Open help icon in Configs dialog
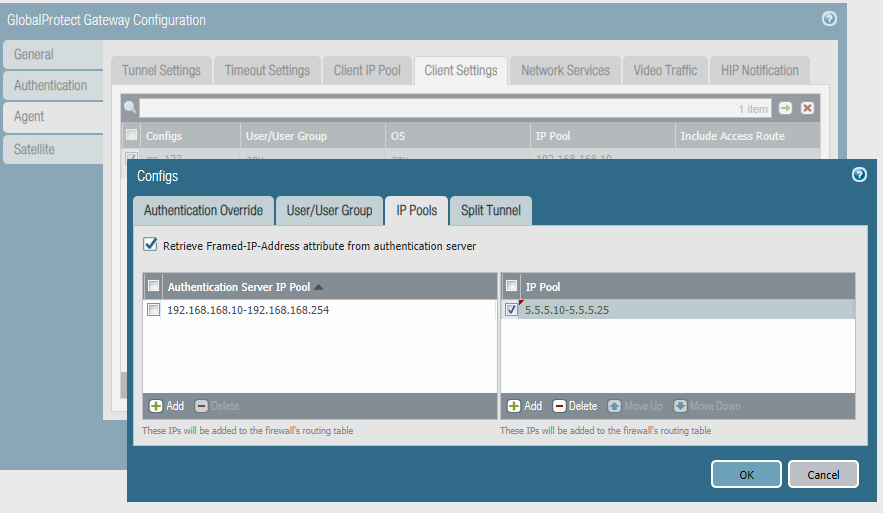883x513 pixels. coord(859,175)
